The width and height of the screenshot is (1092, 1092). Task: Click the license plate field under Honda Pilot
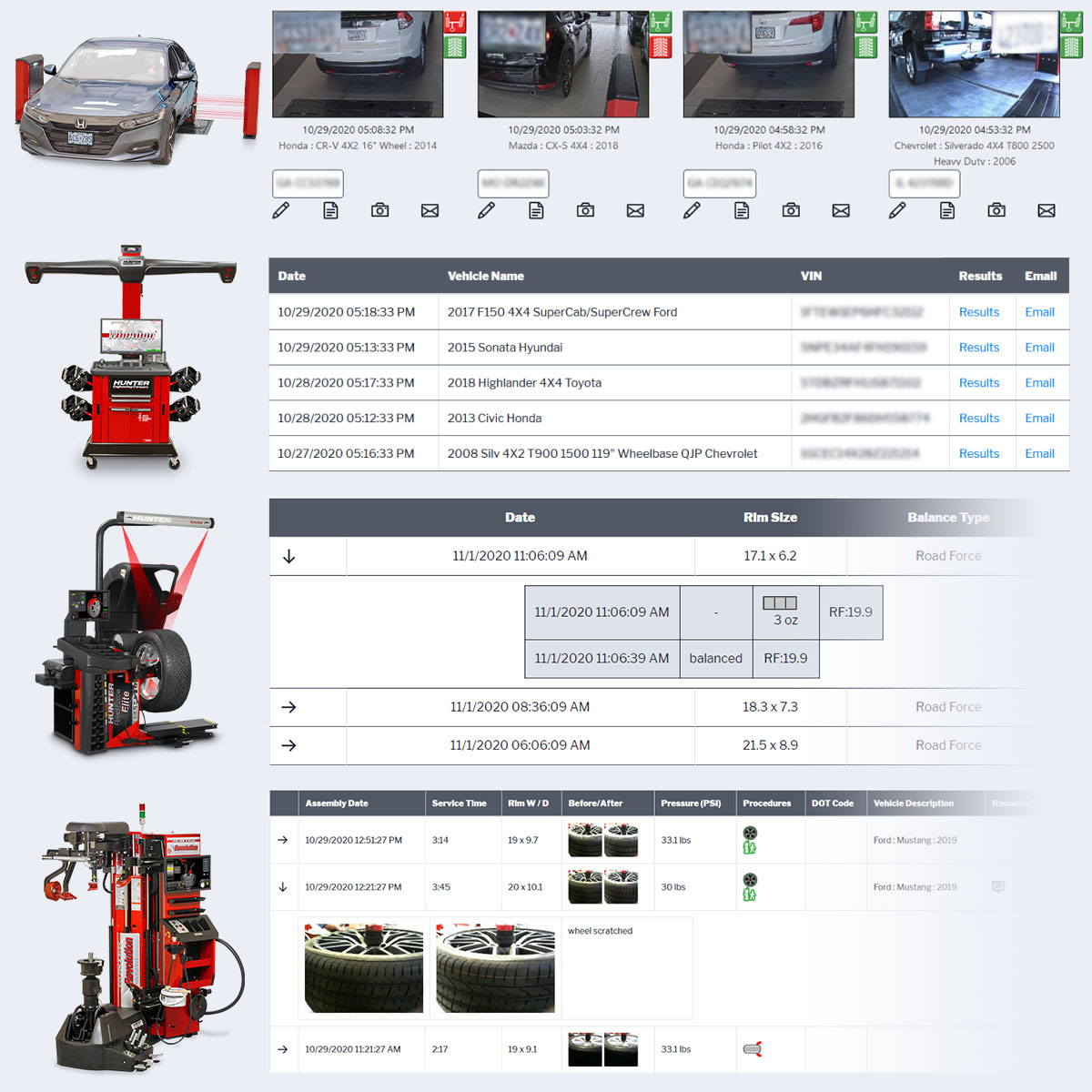(720, 183)
